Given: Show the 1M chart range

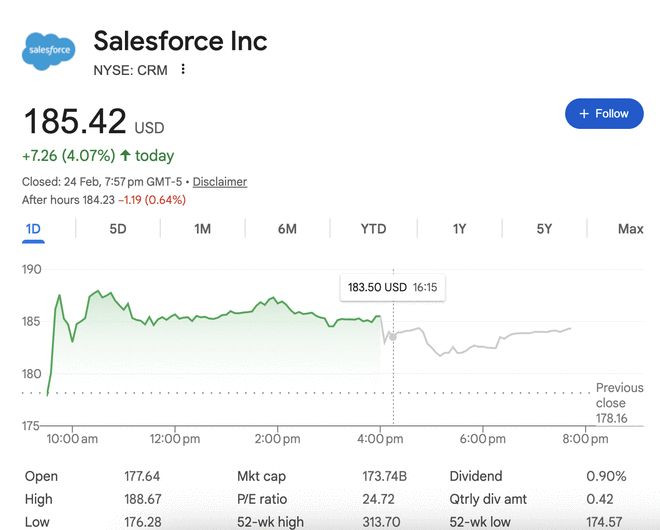Looking at the screenshot, I should click(202, 229).
